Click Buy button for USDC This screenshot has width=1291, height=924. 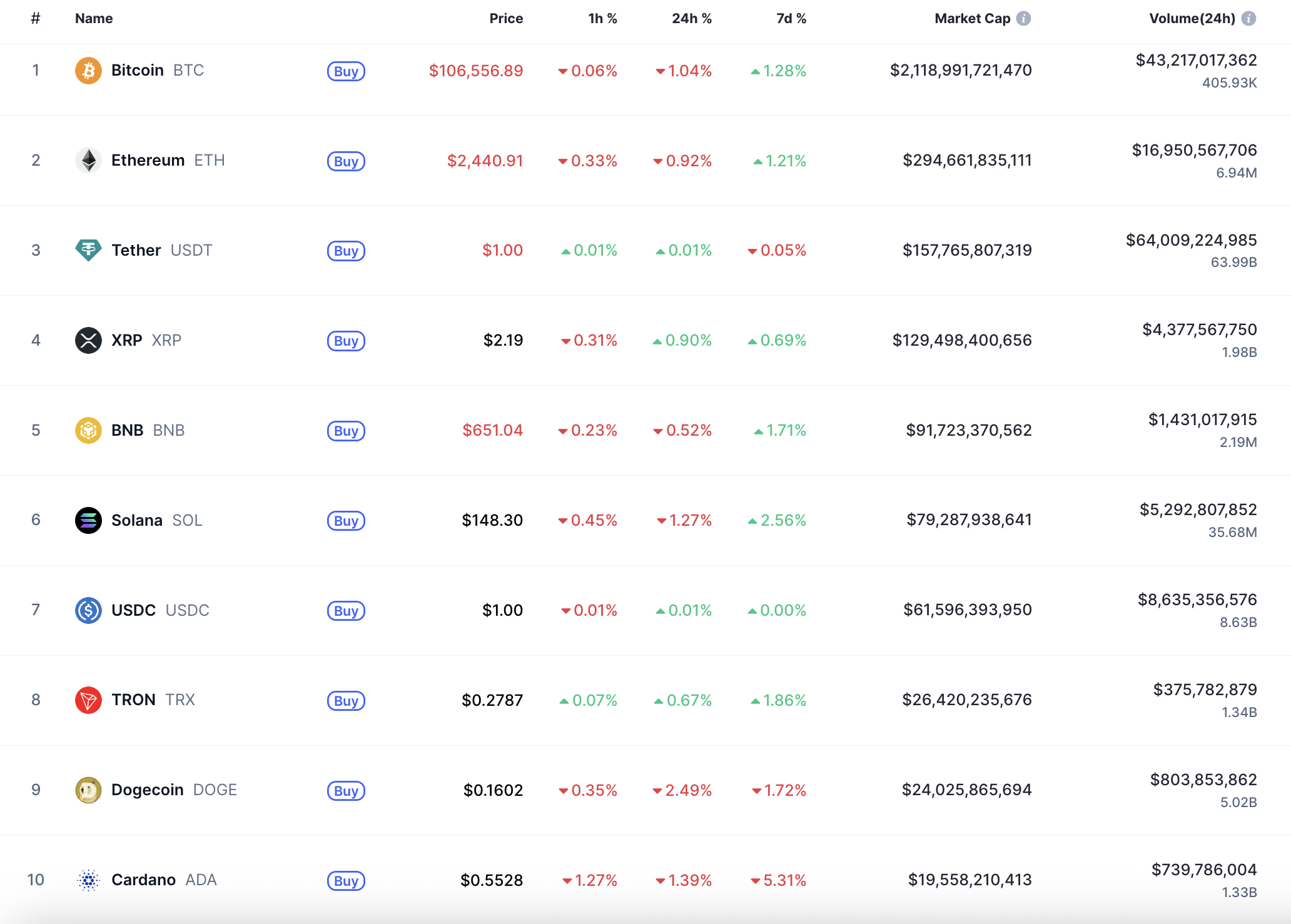click(x=346, y=611)
